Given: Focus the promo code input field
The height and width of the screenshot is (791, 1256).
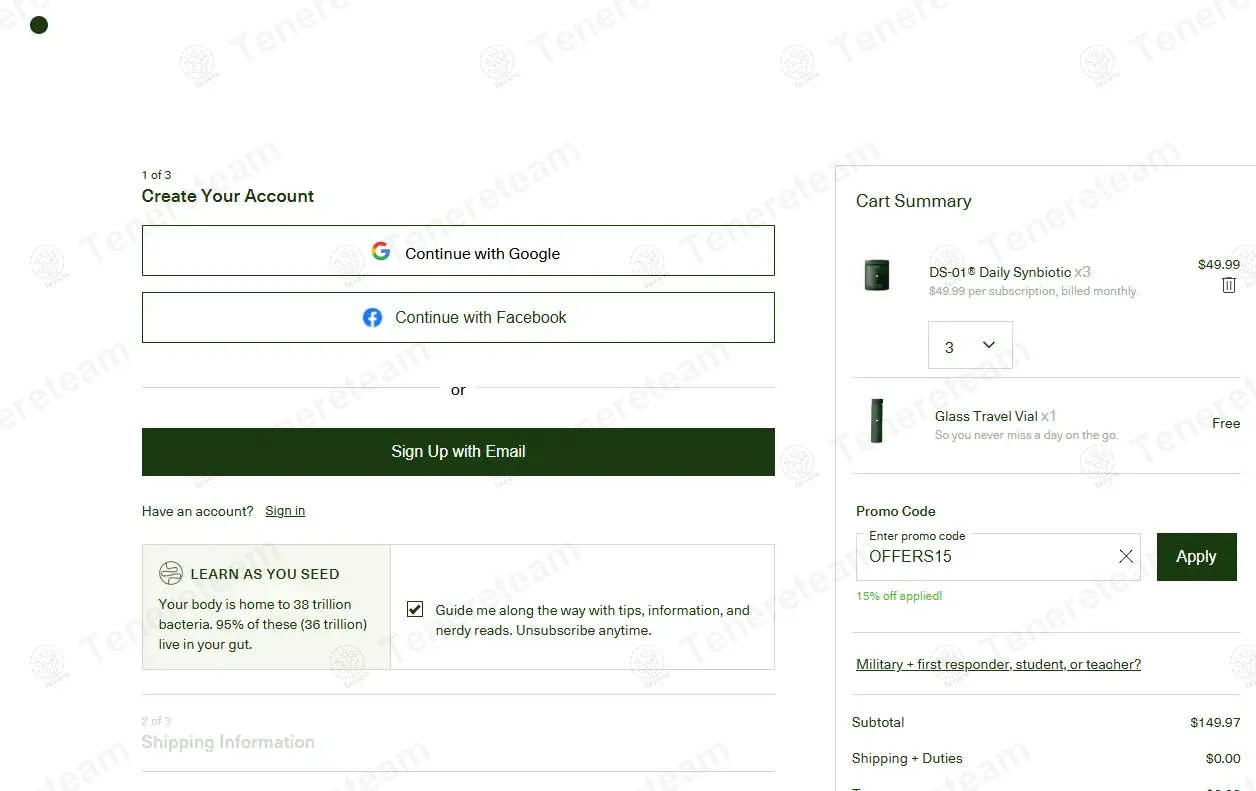Looking at the screenshot, I should coord(985,558).
